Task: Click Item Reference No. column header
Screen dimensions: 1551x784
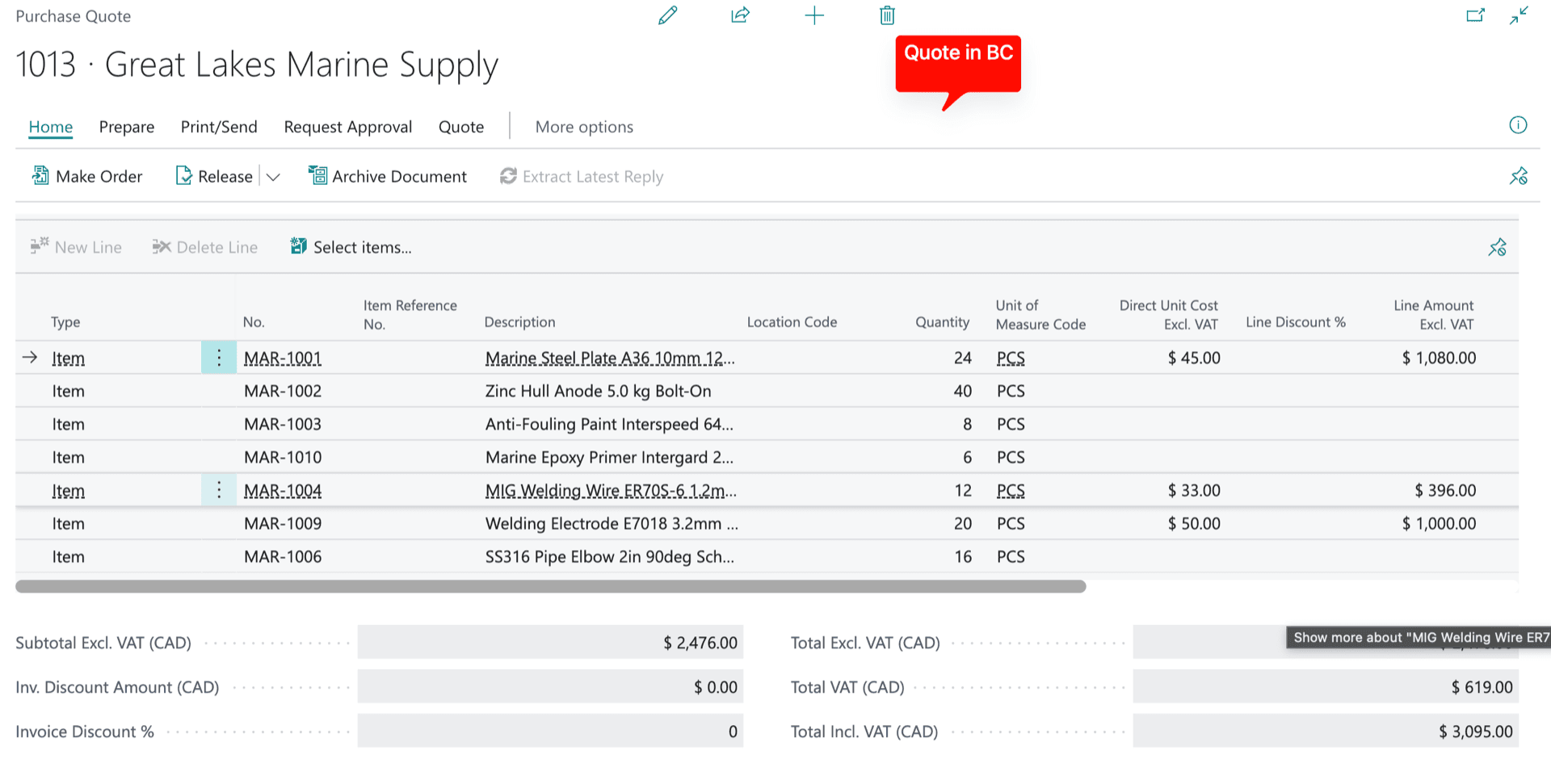Action: coord(410,314)
